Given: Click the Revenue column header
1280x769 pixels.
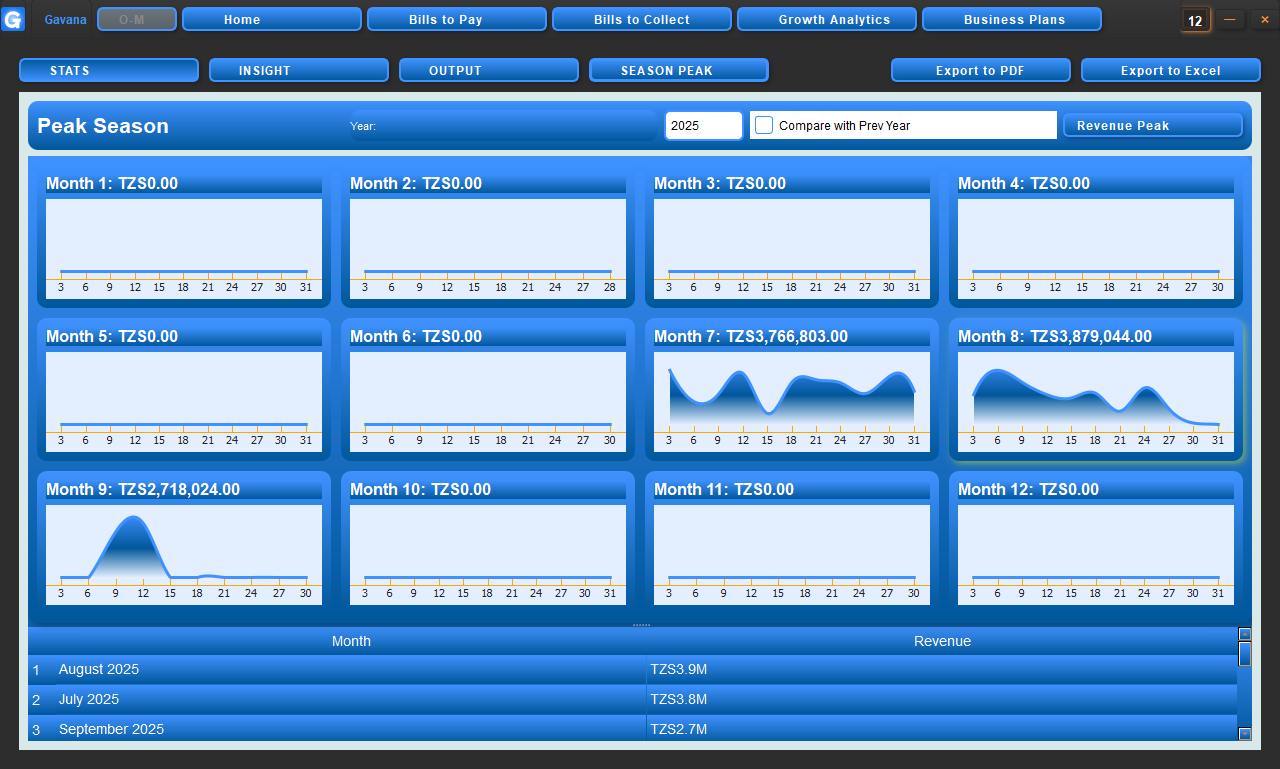Looking at the screenshot, I should coord(942,641).
